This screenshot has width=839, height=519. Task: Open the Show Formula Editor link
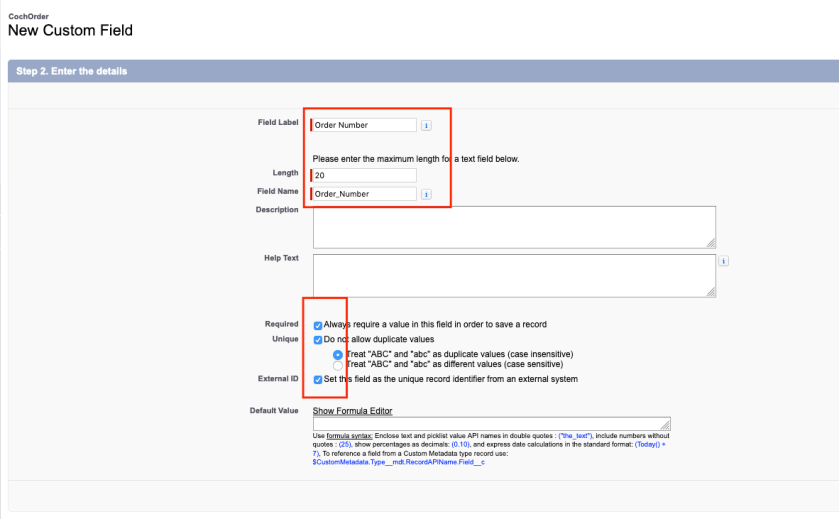(x=352, y=411)
